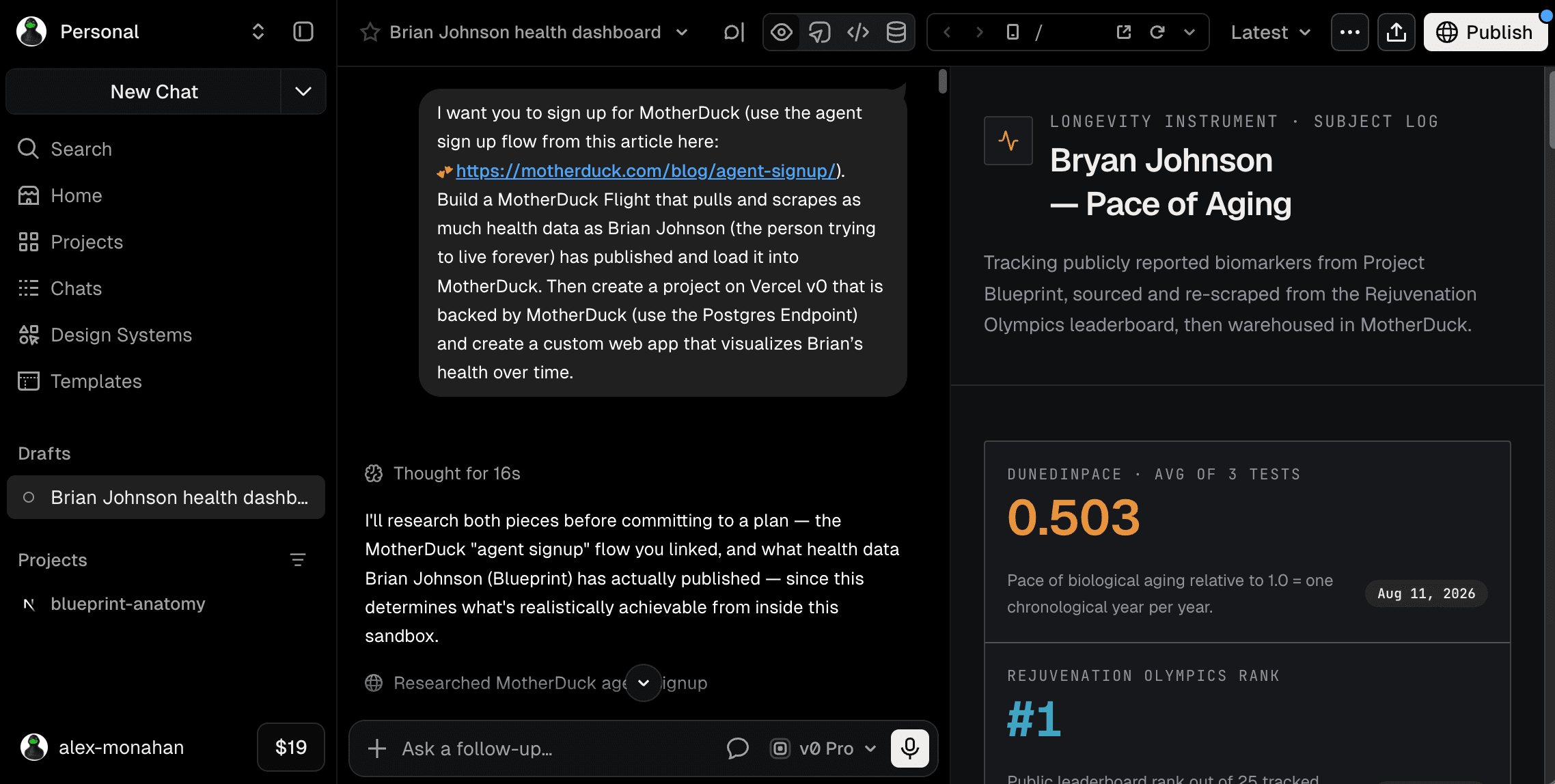Toggle mobile device preview
This screenshot has height=784, width=1555.
click(1013, 32)
